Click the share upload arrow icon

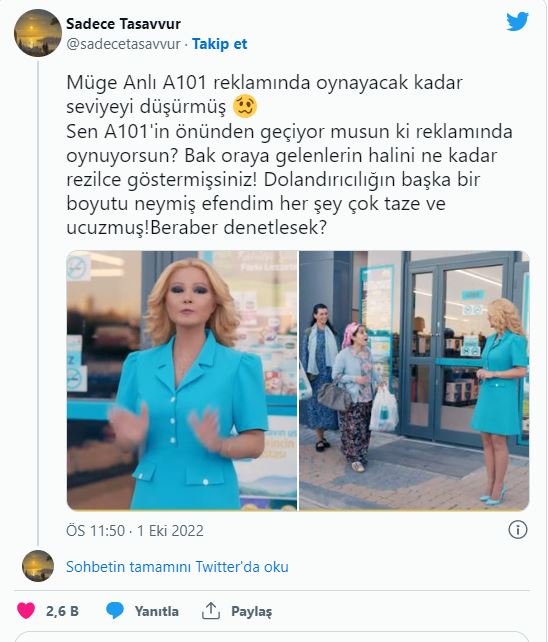point(211,611)
